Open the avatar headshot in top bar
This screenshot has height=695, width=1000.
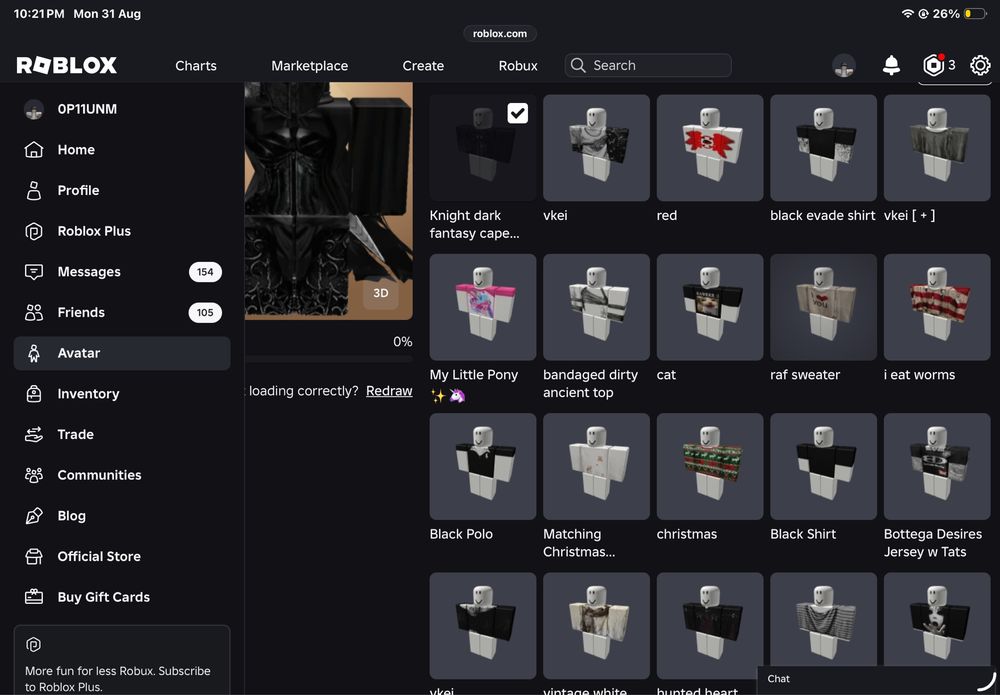point(844,65)
